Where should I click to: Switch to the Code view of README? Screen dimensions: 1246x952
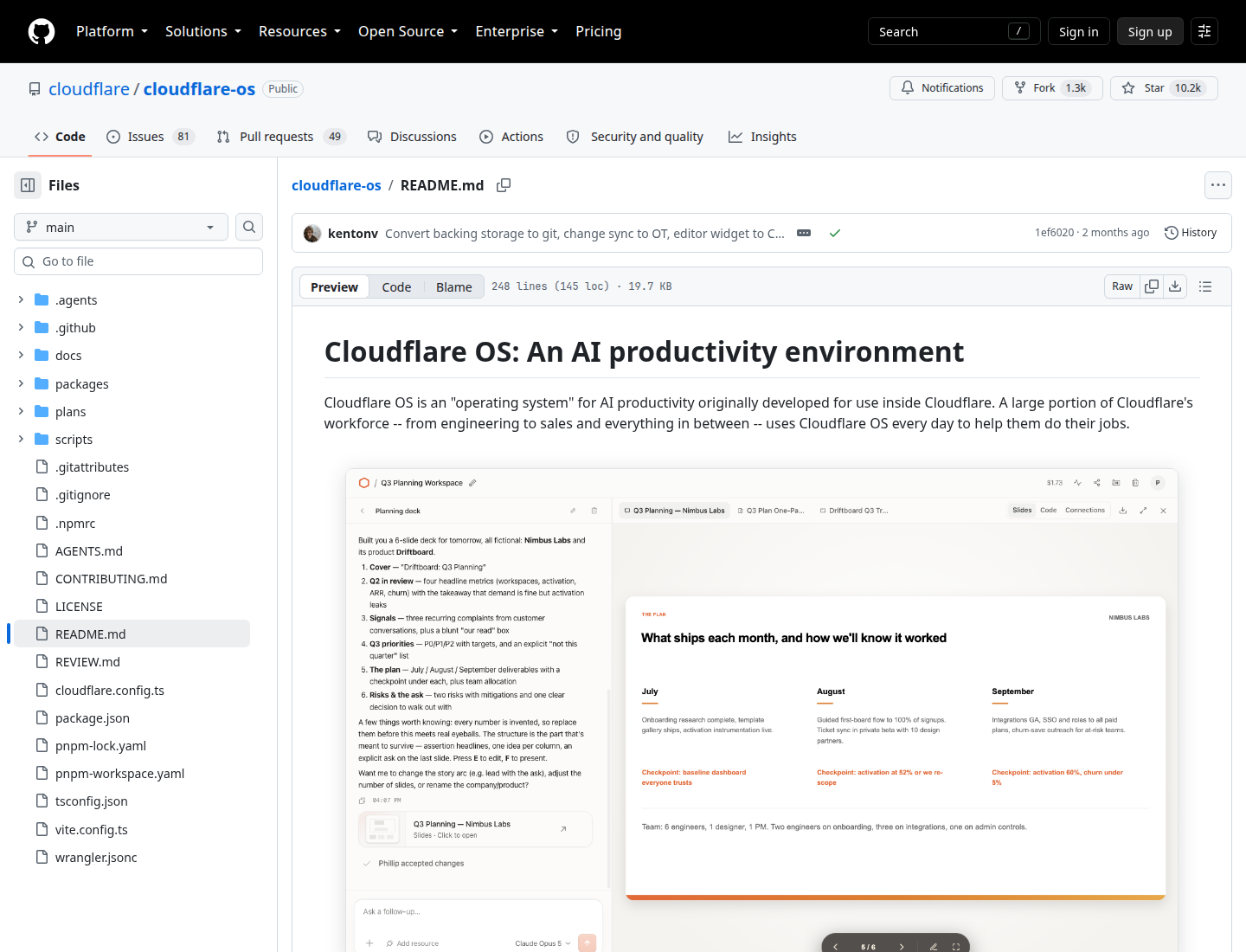pyautogui.click(x=396, y=286)
